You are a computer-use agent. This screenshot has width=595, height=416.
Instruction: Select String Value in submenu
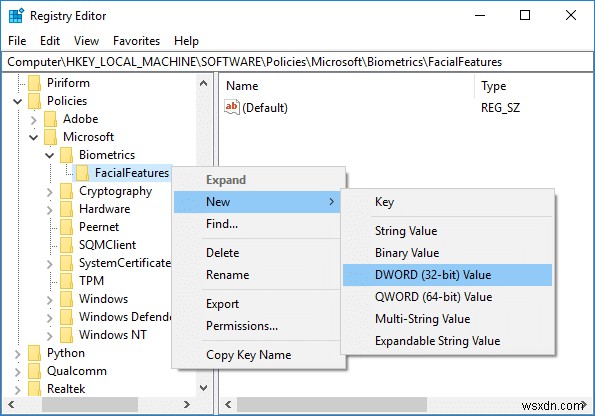click(x=447, y=231)
